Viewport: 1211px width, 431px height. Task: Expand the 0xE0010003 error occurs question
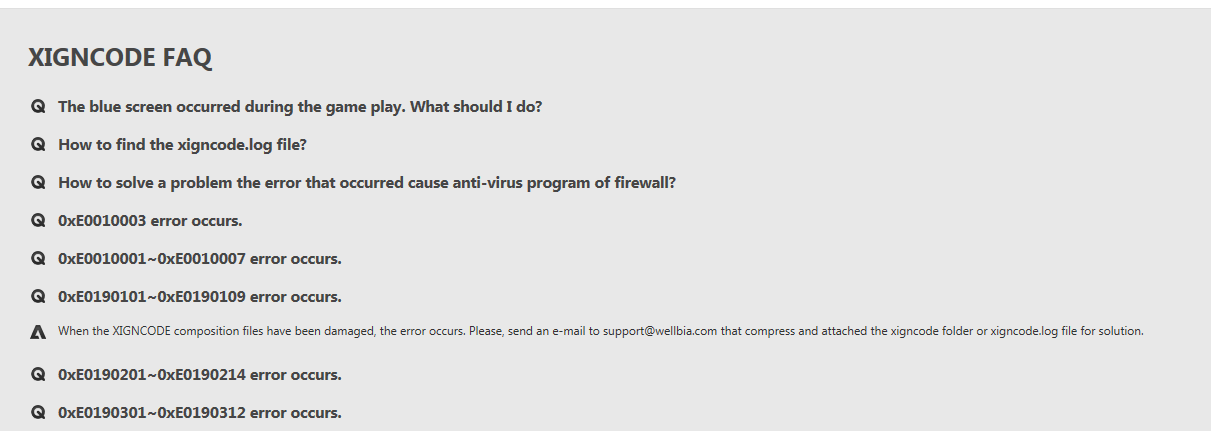click(150, 220)
